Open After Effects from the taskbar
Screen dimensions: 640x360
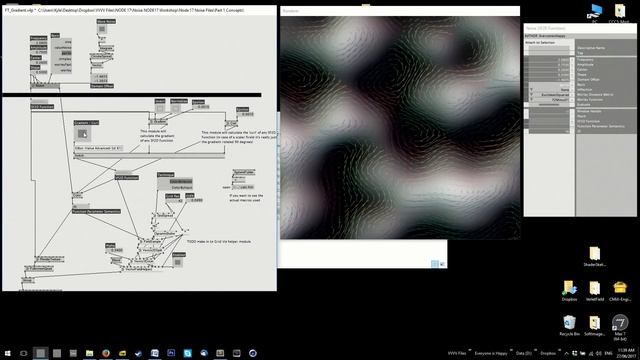coord(171,353)
